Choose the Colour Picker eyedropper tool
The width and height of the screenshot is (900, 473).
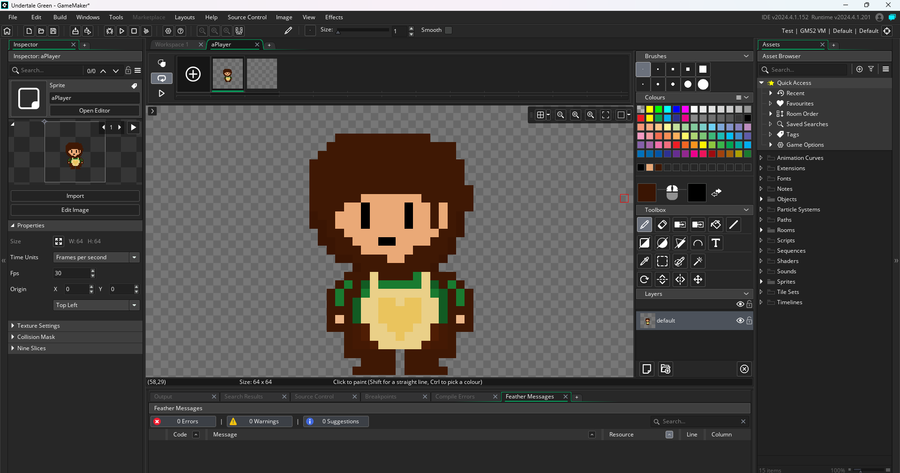coord(645,261)
